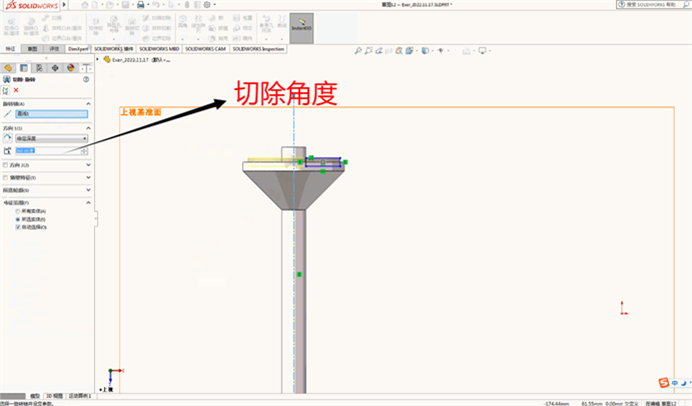The width and height of the screenshot is (692, 406).
Task: Open the View Settings monitor icon
Action: pyautogui.click(x=482, y=51)
